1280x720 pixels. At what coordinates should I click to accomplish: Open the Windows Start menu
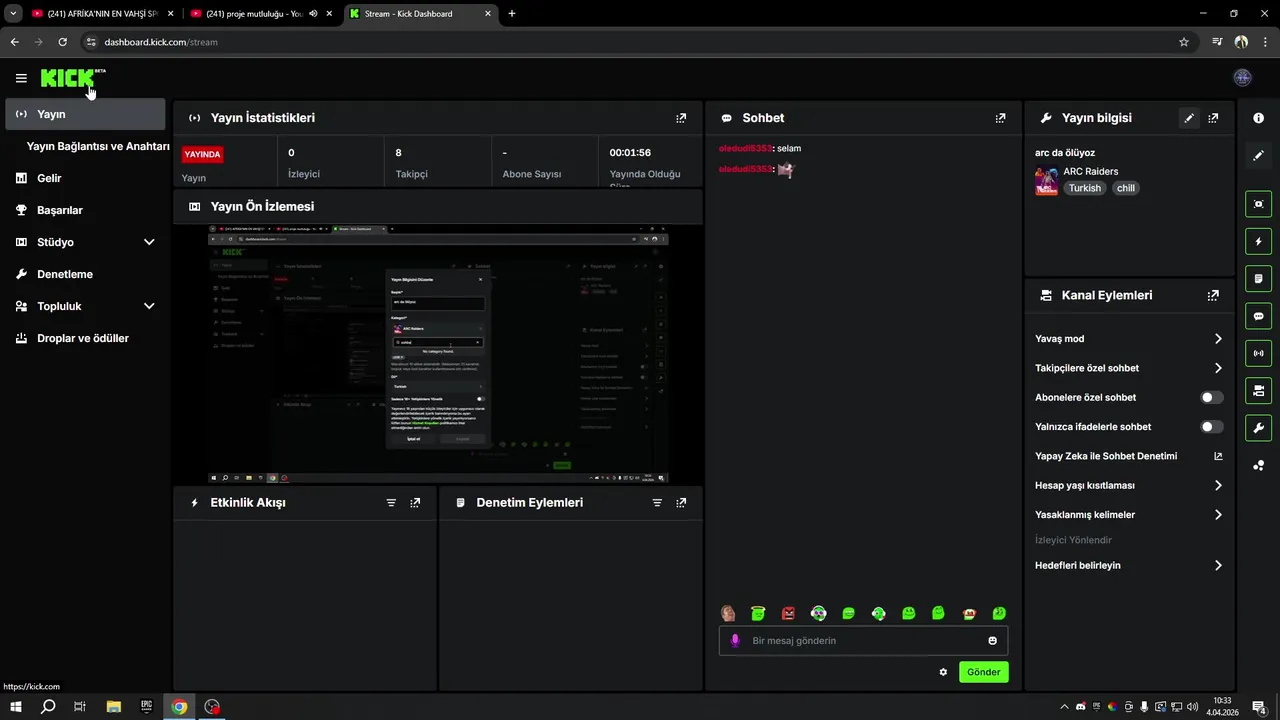point(16,707)
